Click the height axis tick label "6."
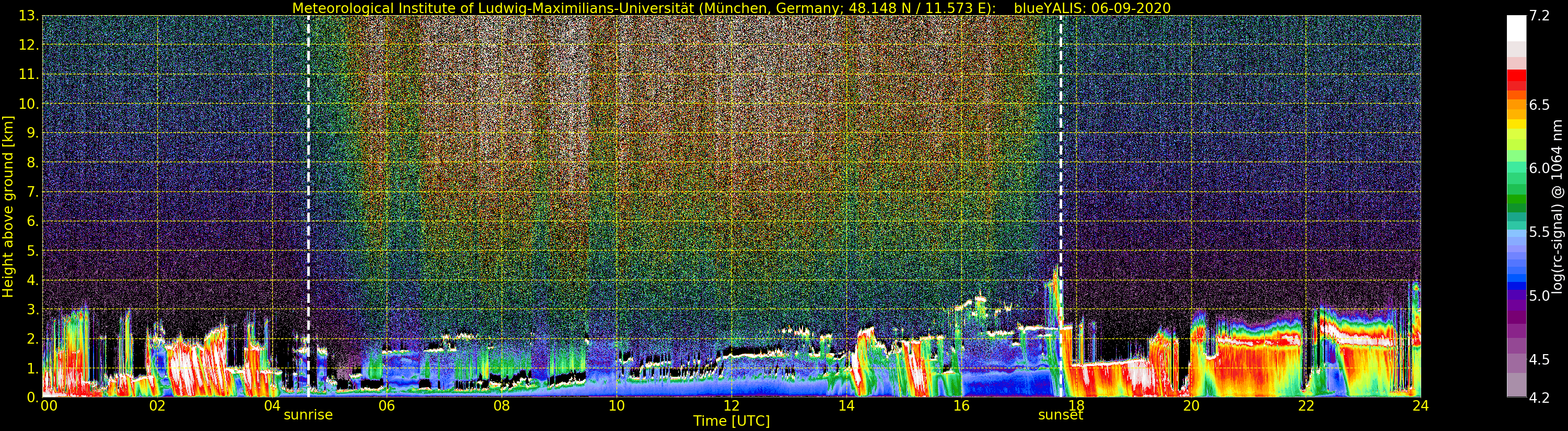Screen dimensions: 1568x431 (32, 221)
